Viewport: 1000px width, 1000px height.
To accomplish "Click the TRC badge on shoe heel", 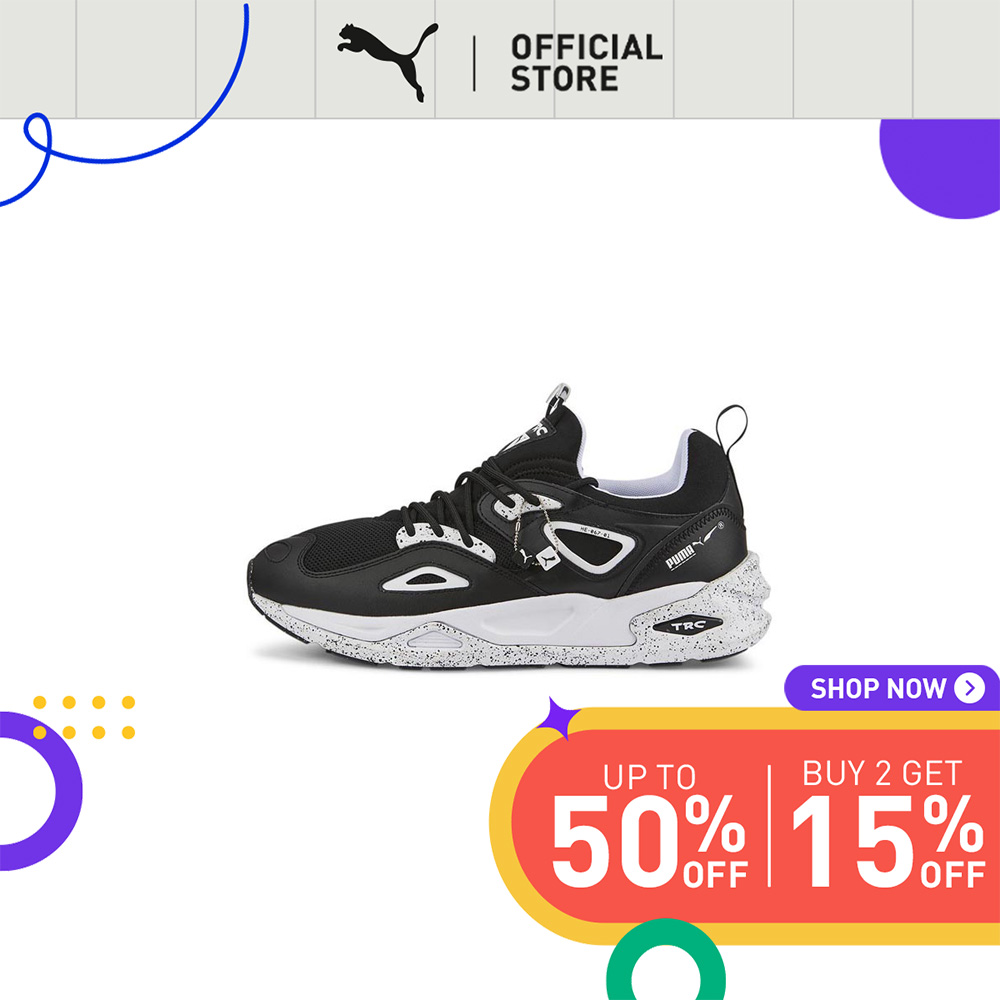I will pos(687,626).
